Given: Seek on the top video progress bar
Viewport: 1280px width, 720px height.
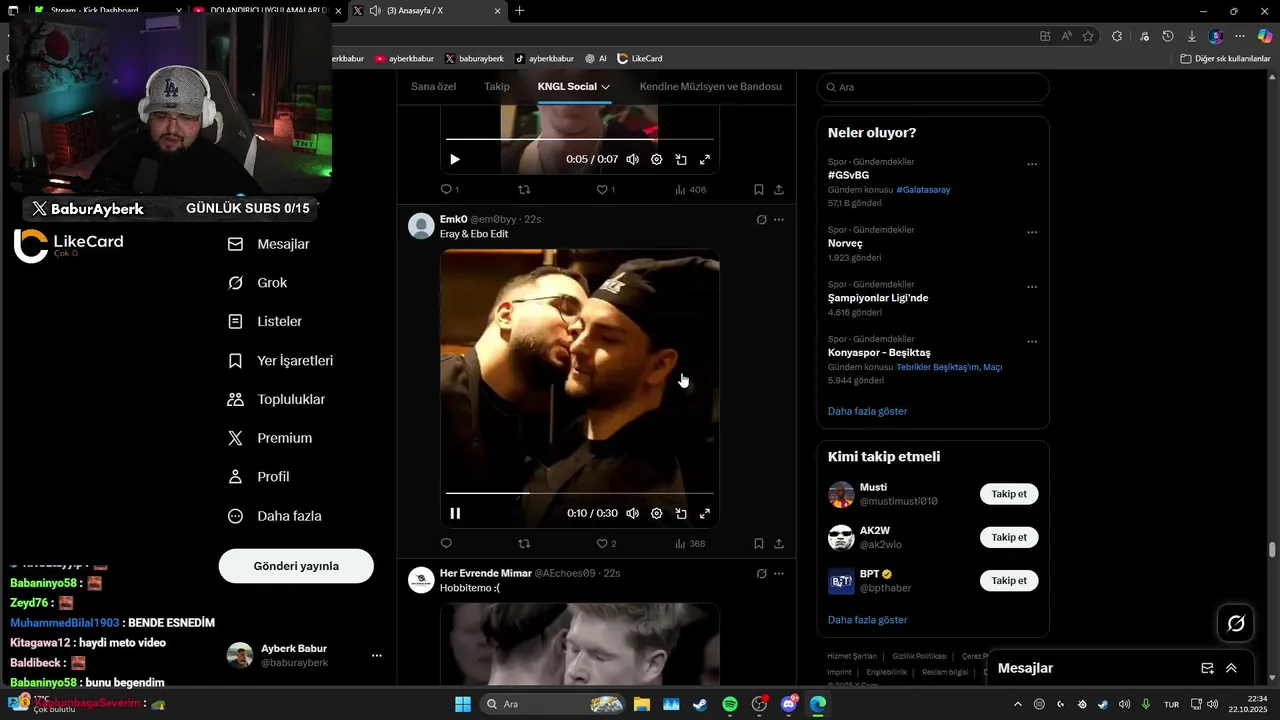Looking at the screenshot, I should 580,139.
